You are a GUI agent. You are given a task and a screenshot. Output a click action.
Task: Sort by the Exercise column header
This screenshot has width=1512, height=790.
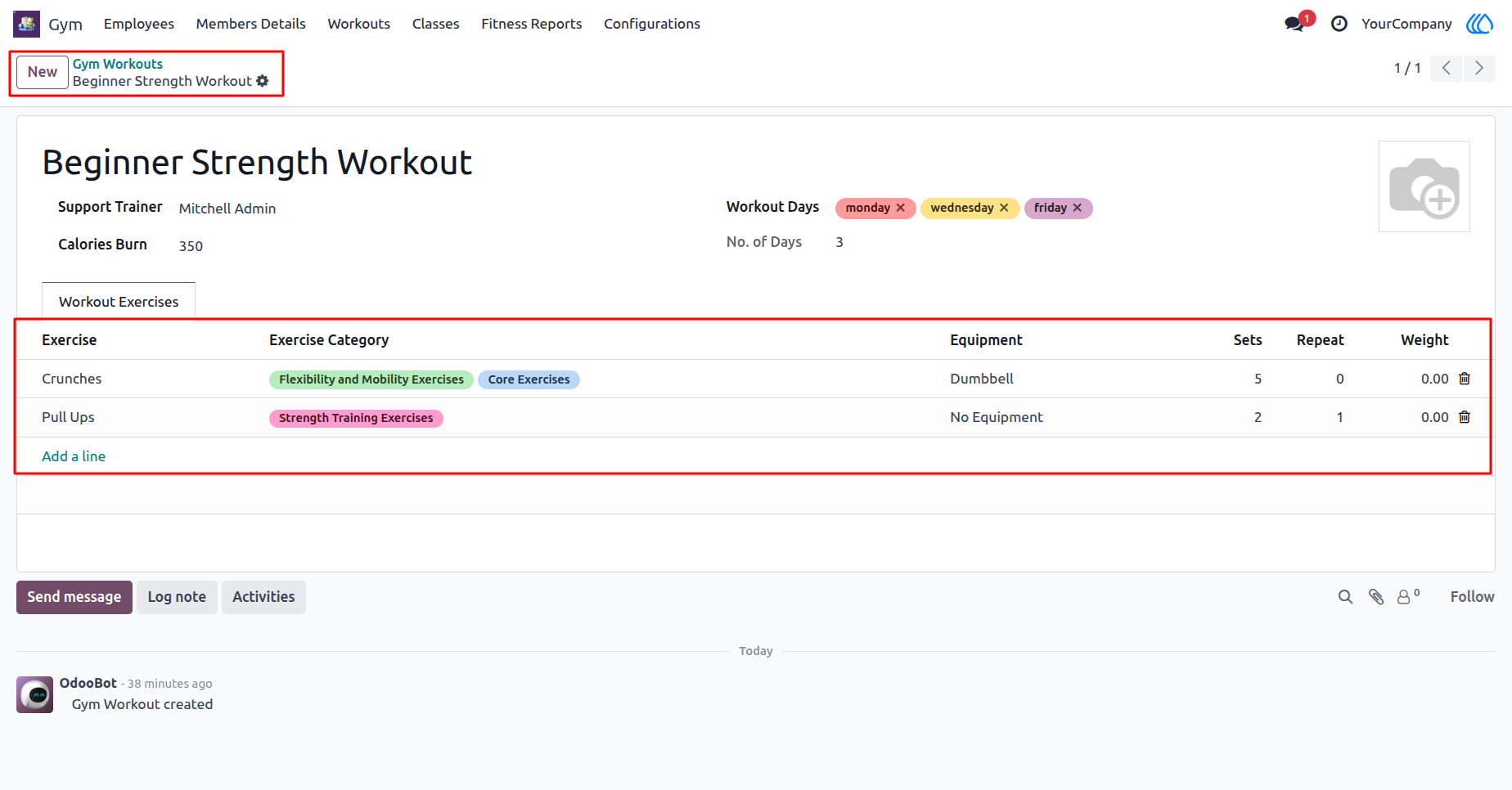(70, 340)
